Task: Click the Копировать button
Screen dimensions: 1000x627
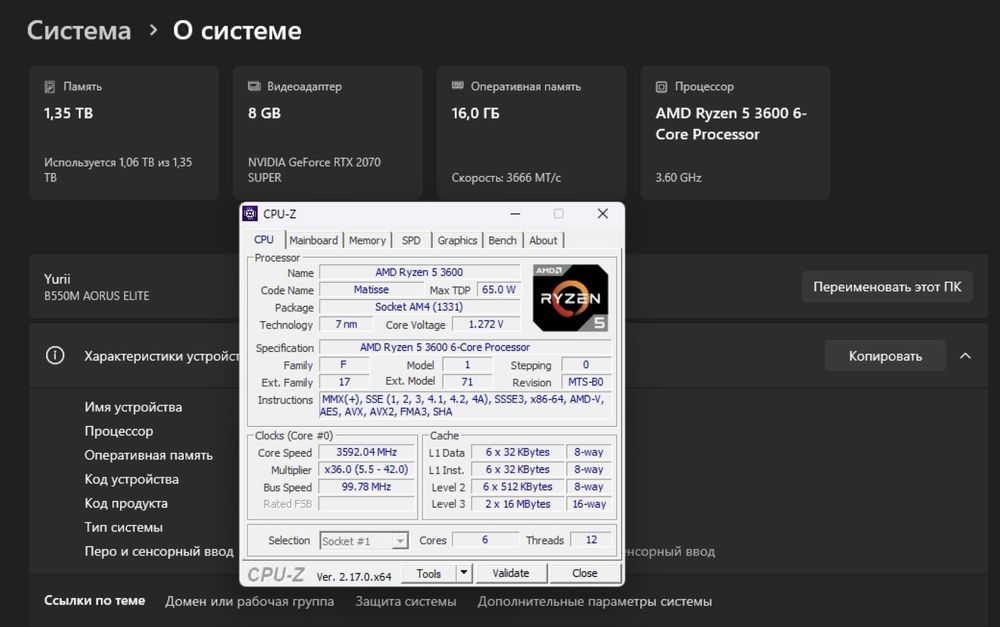Action: (x=885, y=356)
